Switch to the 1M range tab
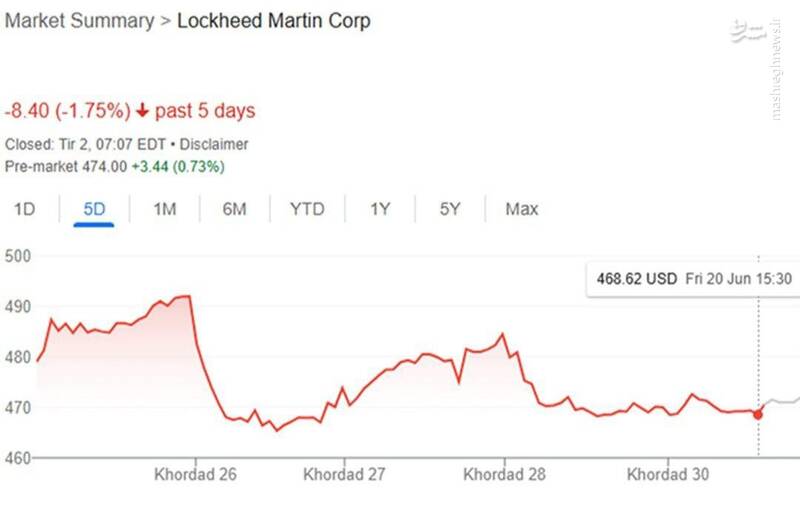The width and height of the screenshot is (800, 529). click(x=164, y=209)
